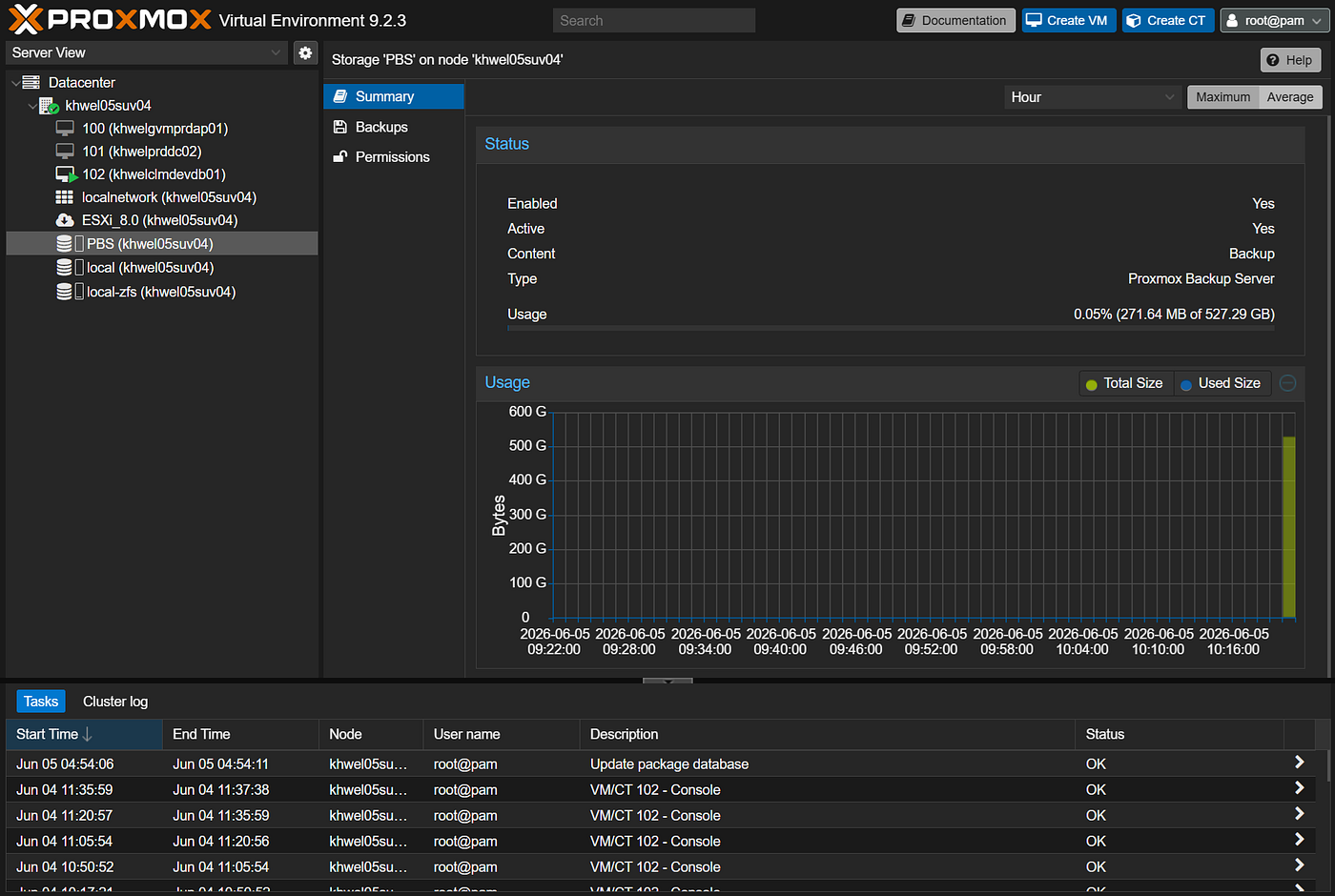Select the Datacenter server icon
The width and height of the screenshot is (1335, 896).
click(x=31, y=83)
